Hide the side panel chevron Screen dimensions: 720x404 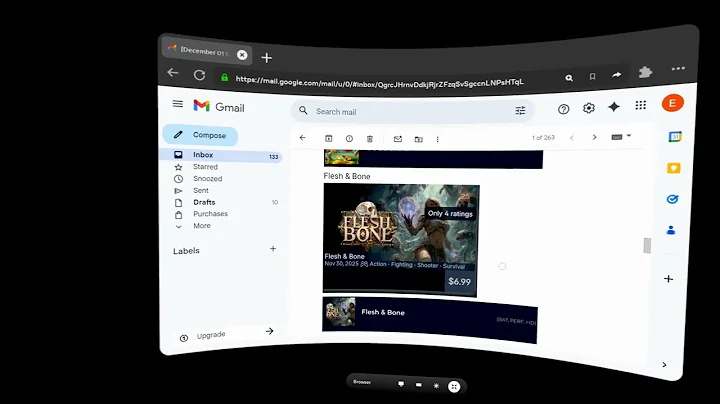(x=664, y=365)
